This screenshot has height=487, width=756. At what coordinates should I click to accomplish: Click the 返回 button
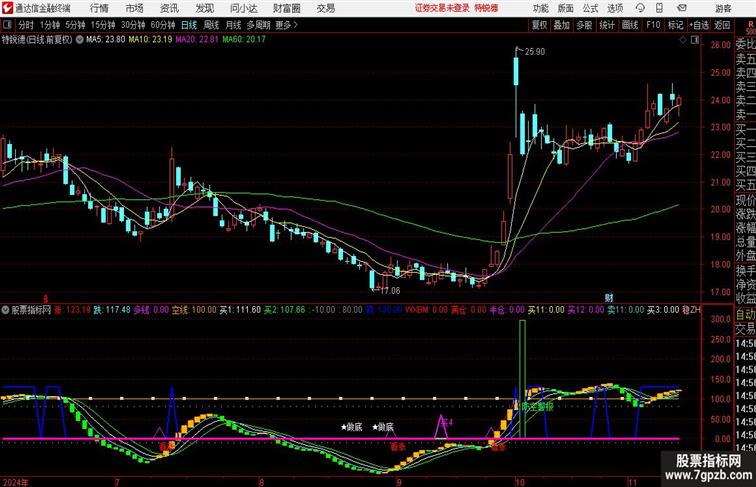coord(722,25)
